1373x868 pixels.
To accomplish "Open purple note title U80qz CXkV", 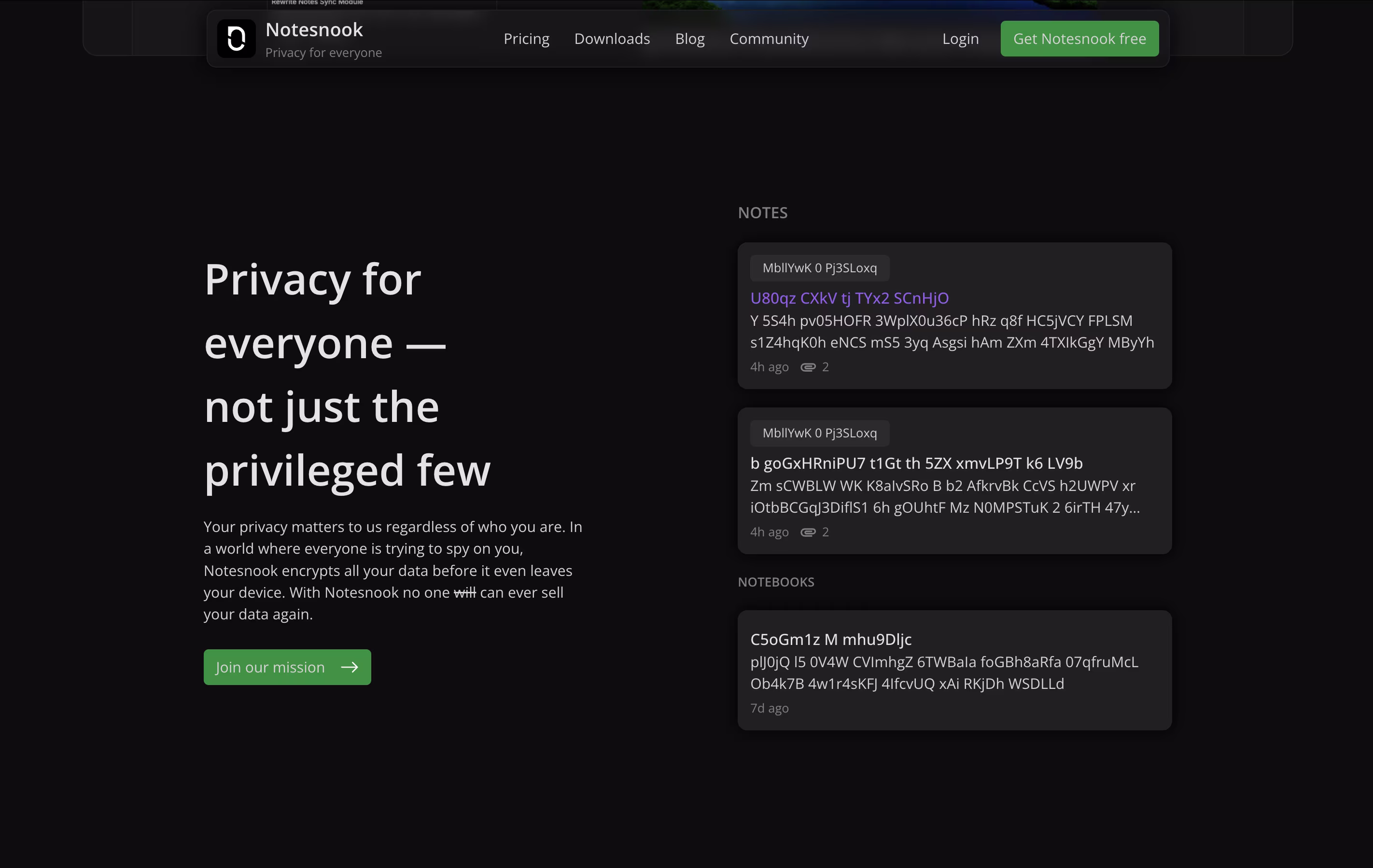I will (x=849, y=298).
